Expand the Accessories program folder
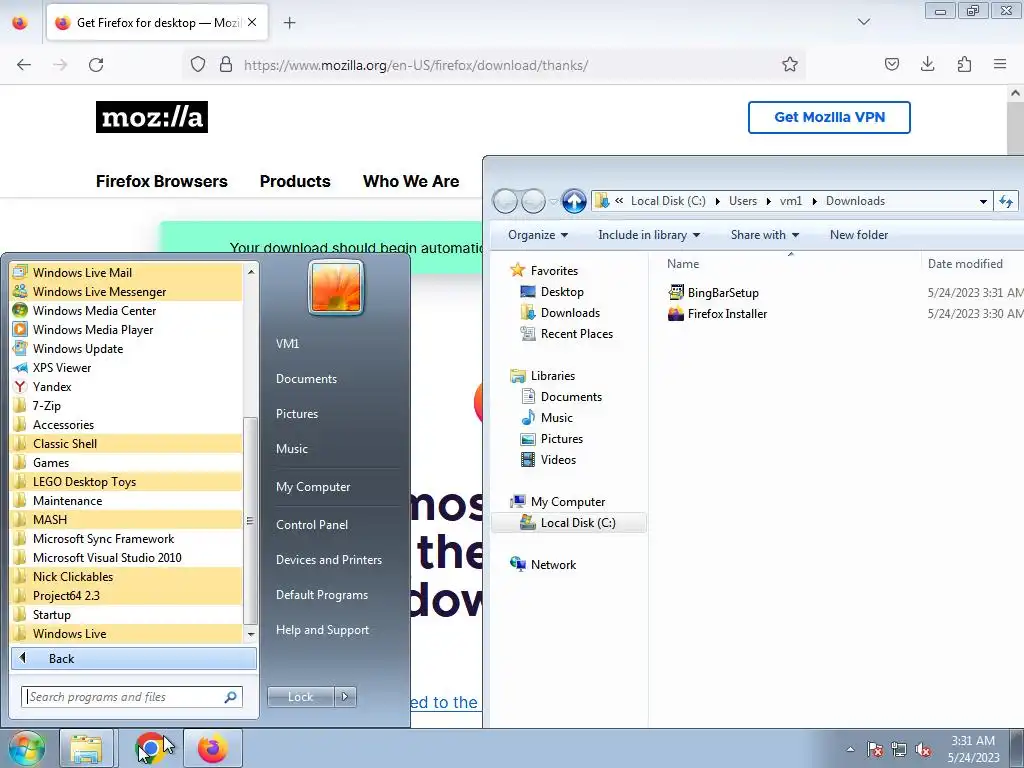The width and height of the screenshot is (1024, 768). 127,424
